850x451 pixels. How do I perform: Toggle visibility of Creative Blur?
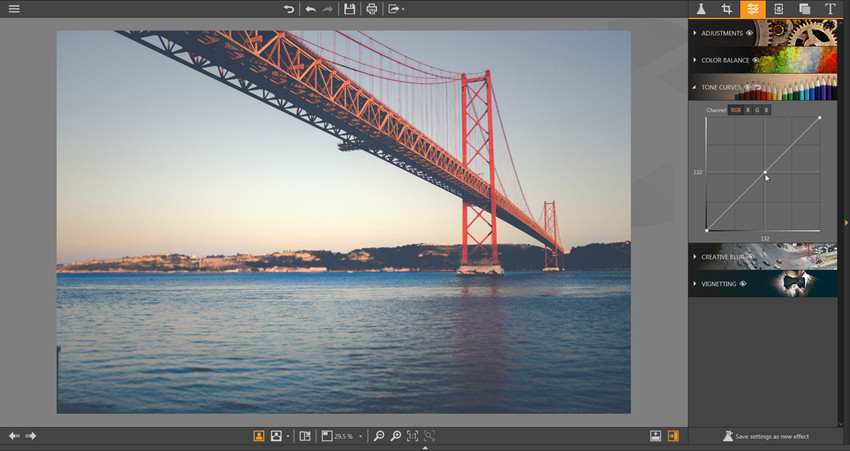coord(751,256)
